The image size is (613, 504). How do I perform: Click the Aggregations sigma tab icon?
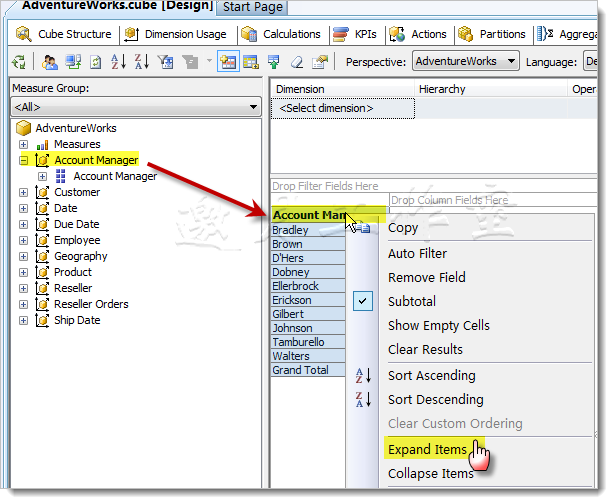click(545, 34)
